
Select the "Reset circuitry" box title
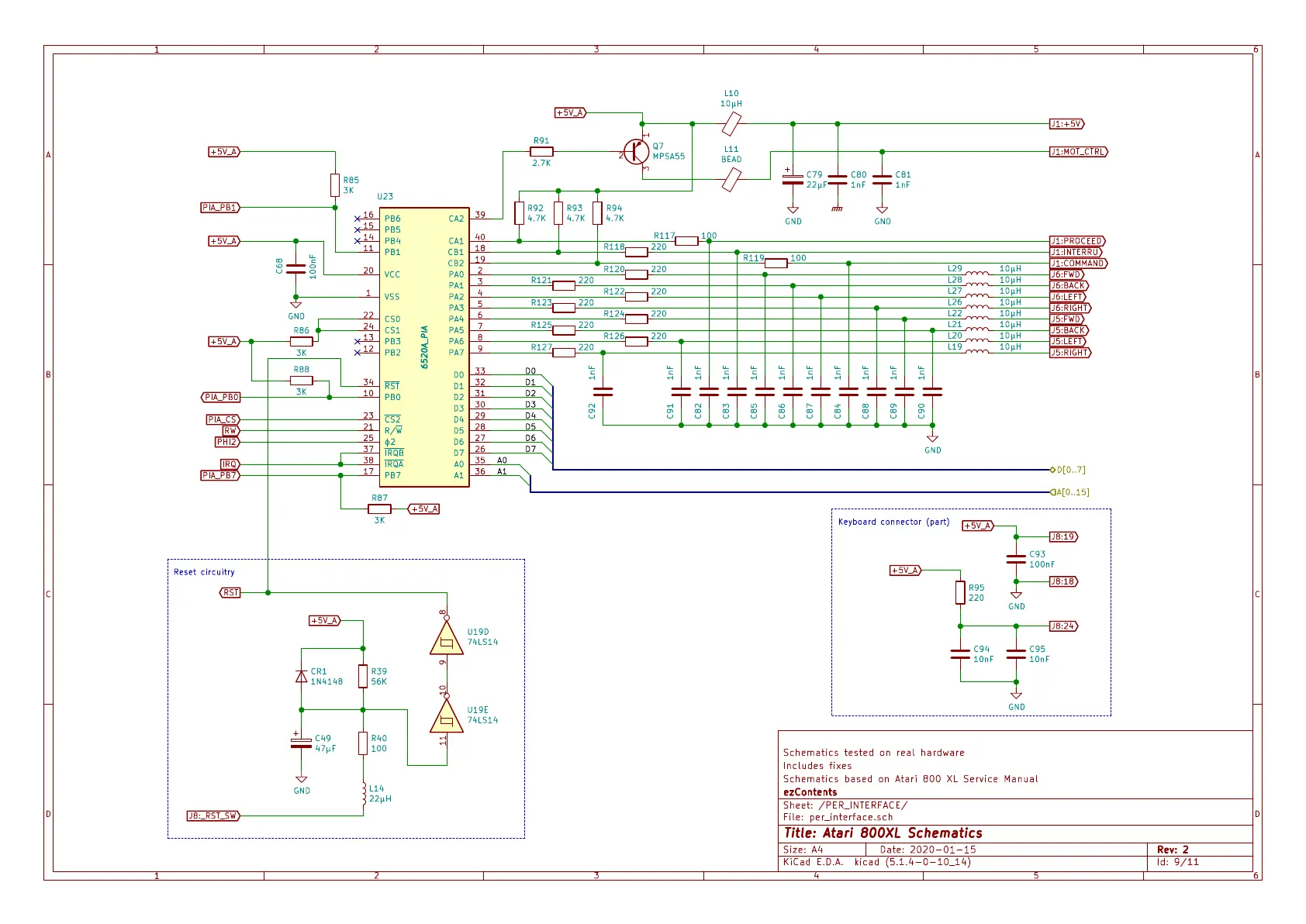[204, 572]
